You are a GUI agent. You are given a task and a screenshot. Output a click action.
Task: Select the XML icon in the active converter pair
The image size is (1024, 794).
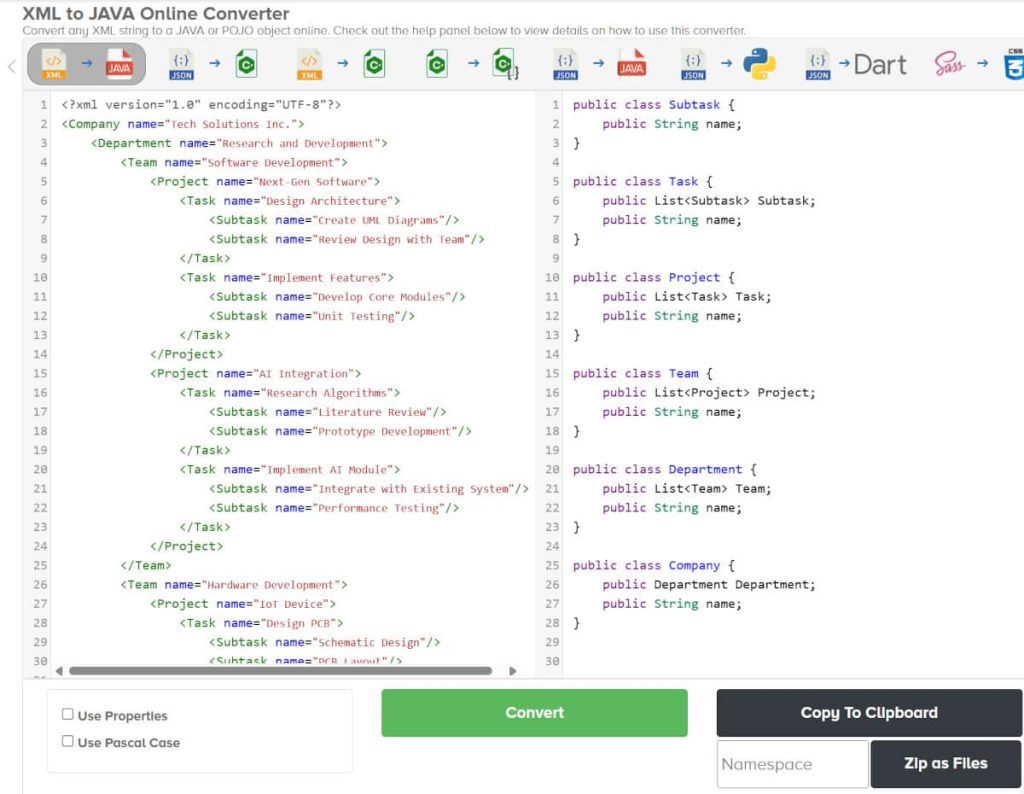click(55, 62)
